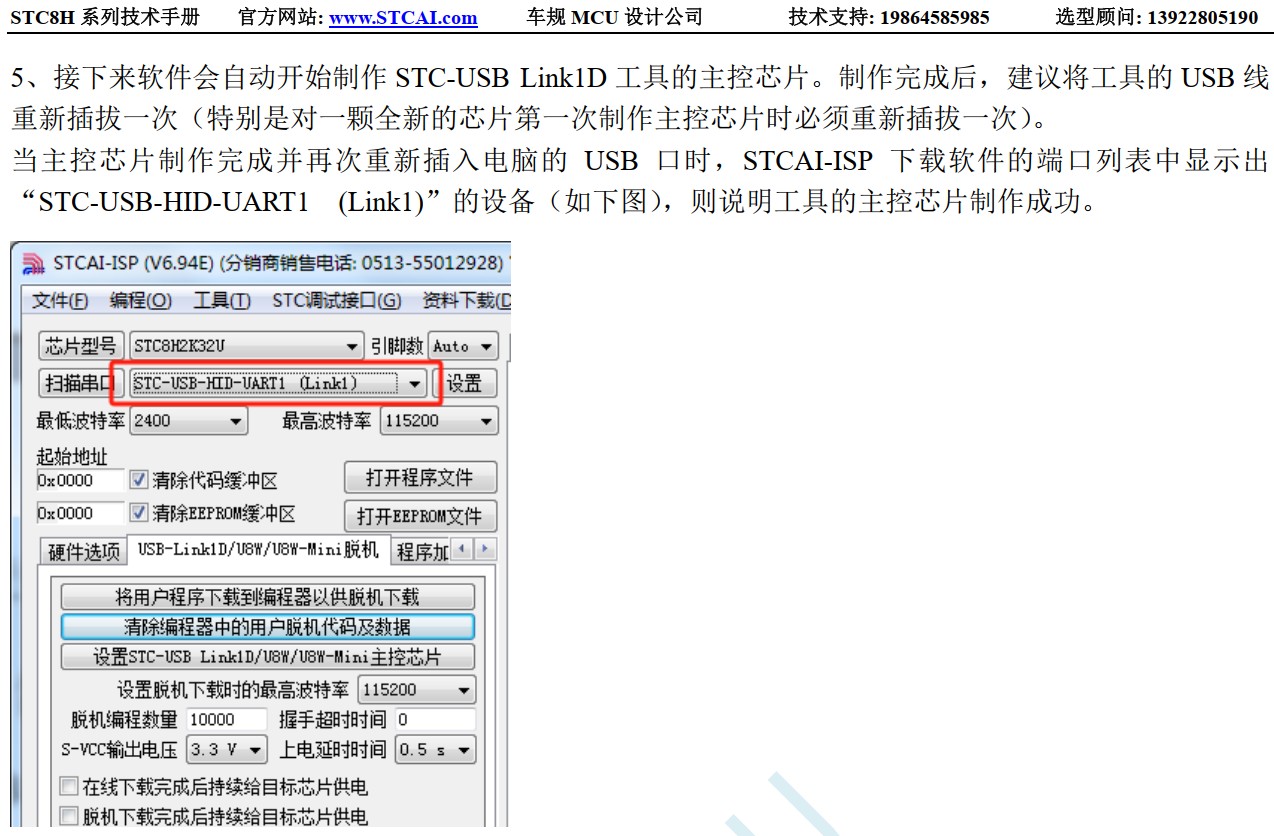Click the 起始地址 label
Screen dimensions: 1274x836
72,457
